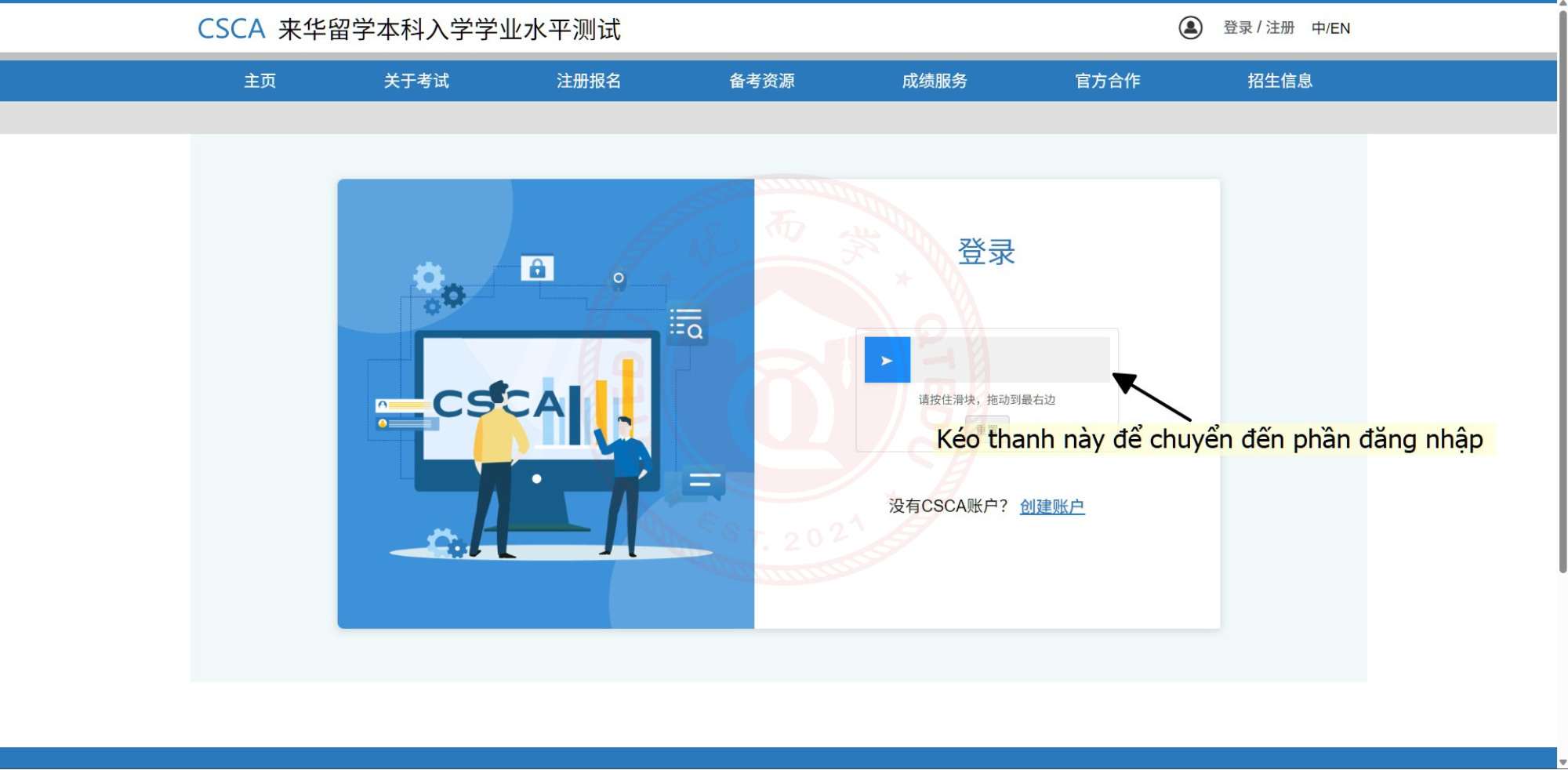Click the gray verification slider track

(1010, 360)
